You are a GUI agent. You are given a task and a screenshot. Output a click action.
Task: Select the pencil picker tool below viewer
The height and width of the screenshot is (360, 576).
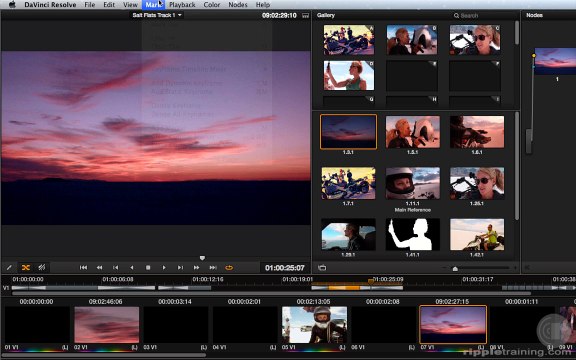pos(9,267)
